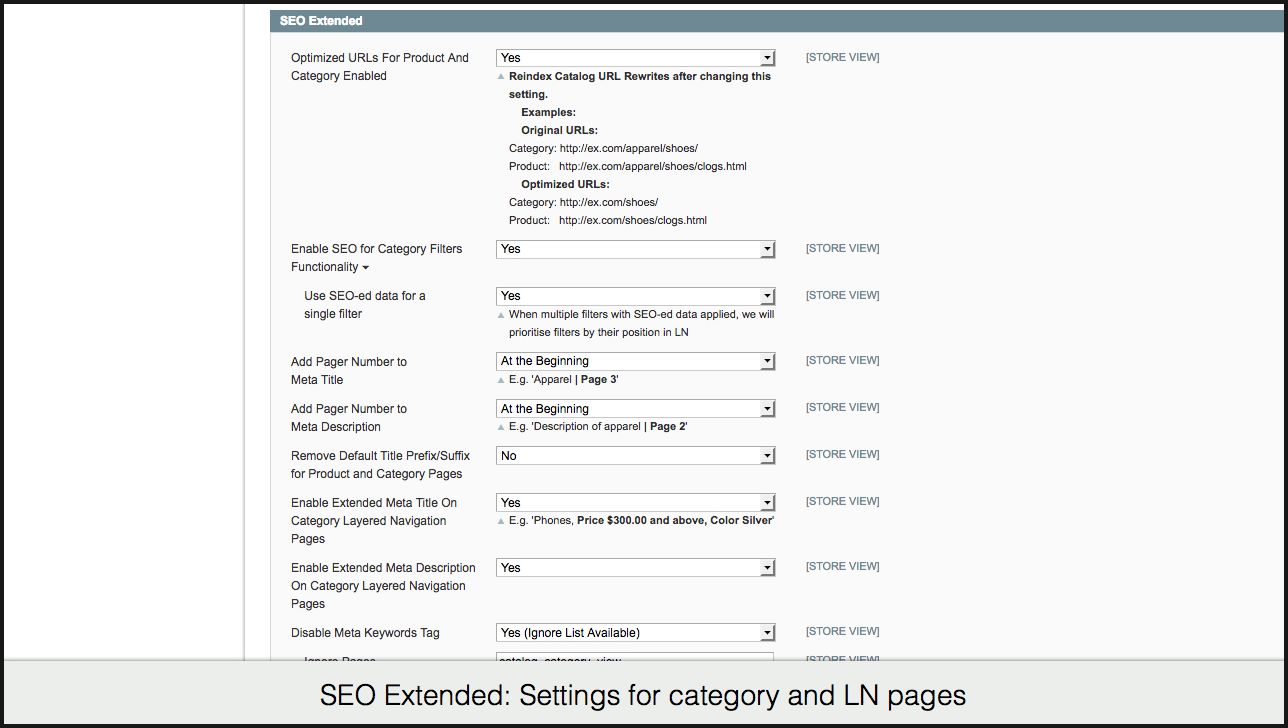Click [STORE VIEW] label beside Disable Meta Keywords Tag
Screen dimensions: 1288x728
842,632
